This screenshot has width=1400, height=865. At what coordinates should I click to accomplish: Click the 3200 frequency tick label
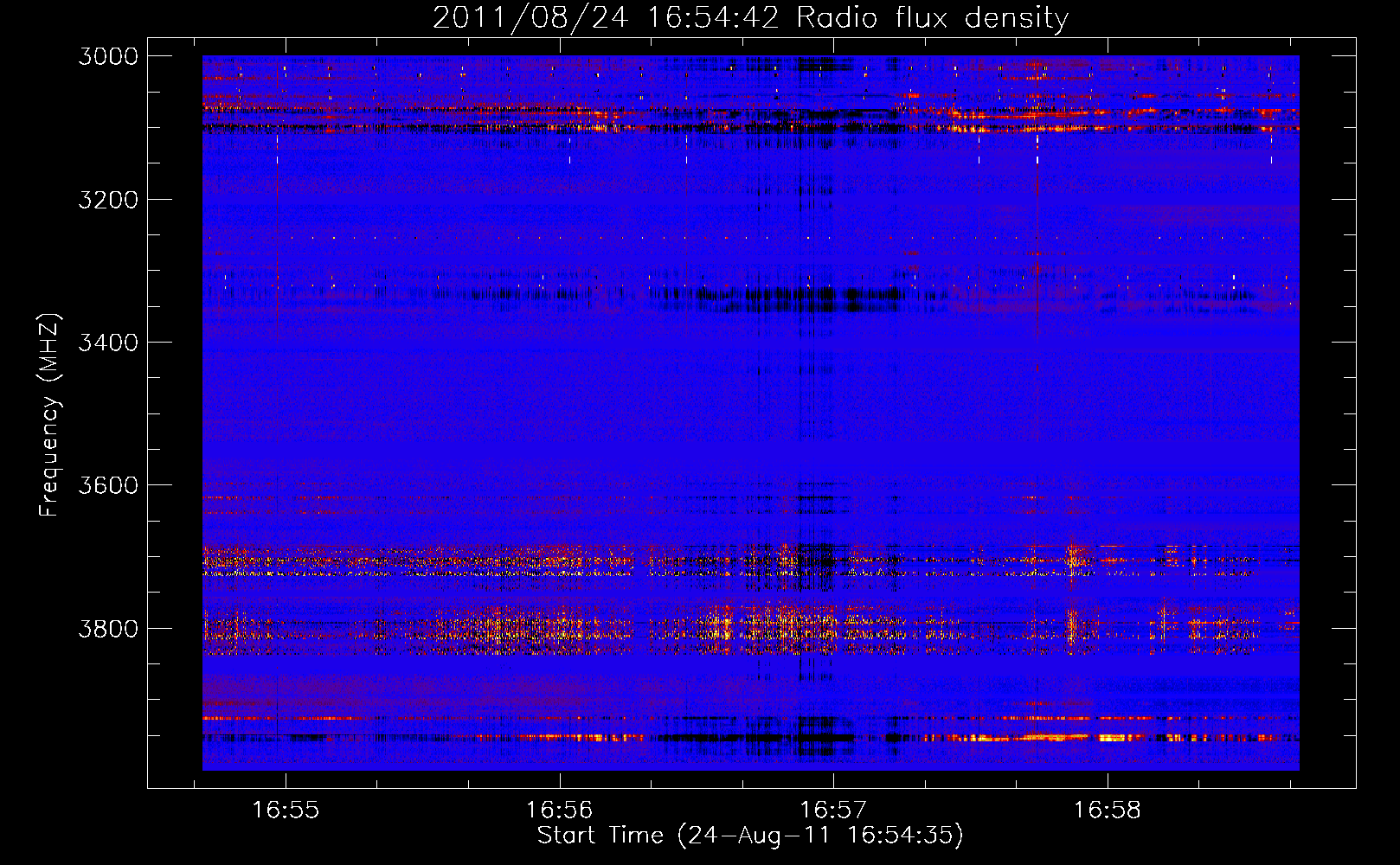(x=108, y=200)
